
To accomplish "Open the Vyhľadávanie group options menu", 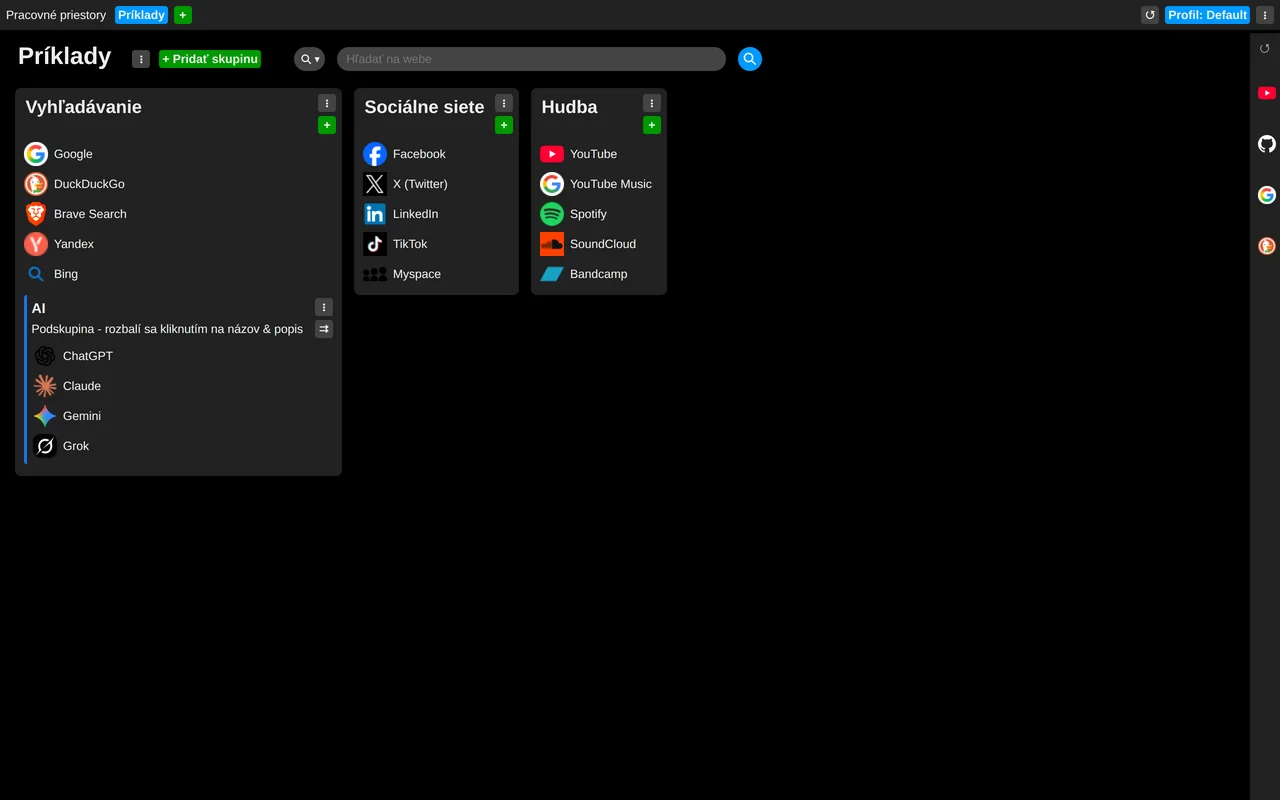I will tap(327, 103).
